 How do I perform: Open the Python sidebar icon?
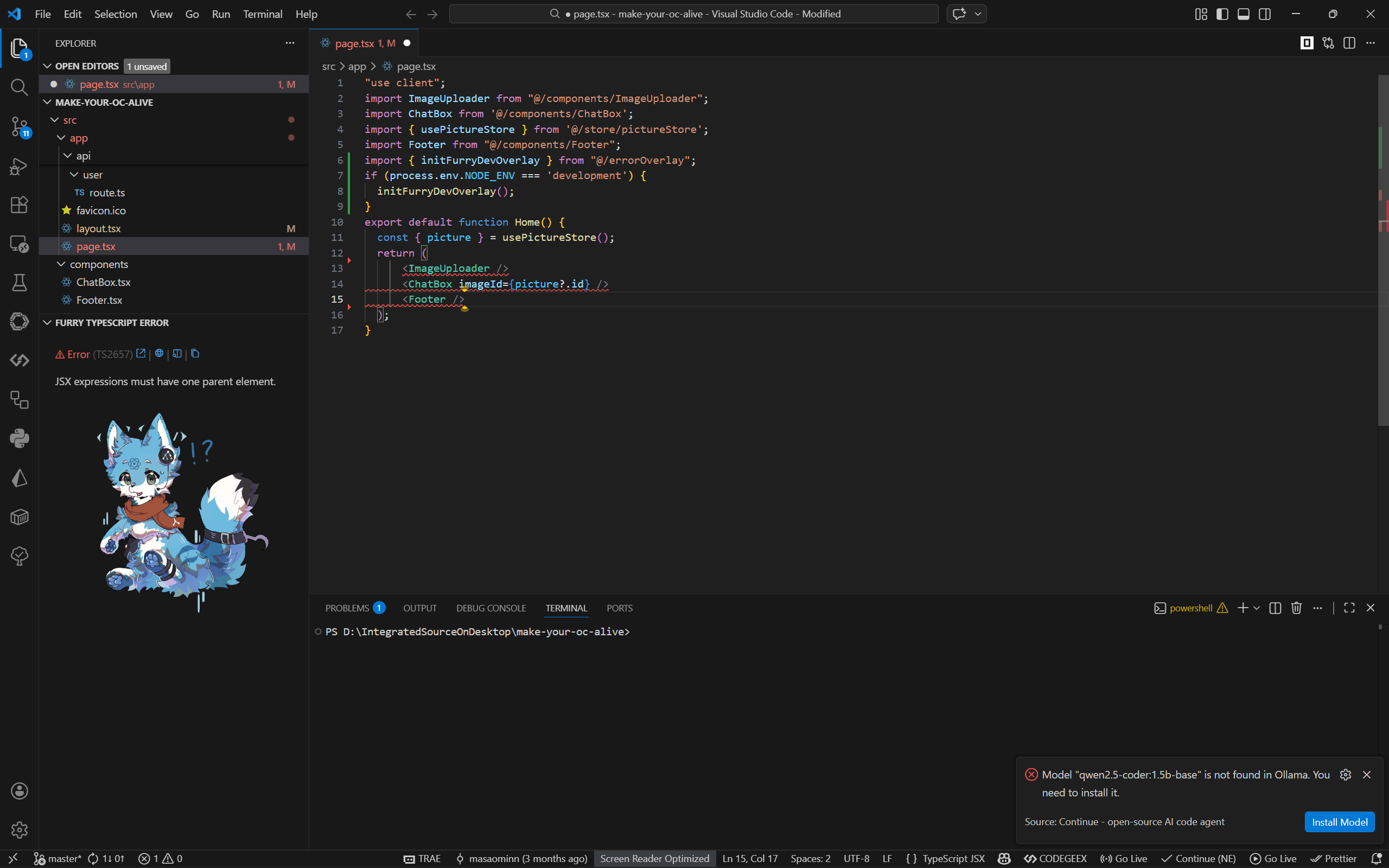tap(19, 438)
